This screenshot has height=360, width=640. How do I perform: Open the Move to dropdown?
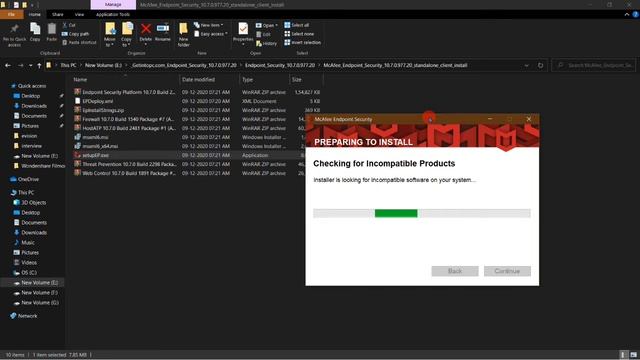point(110,35)
